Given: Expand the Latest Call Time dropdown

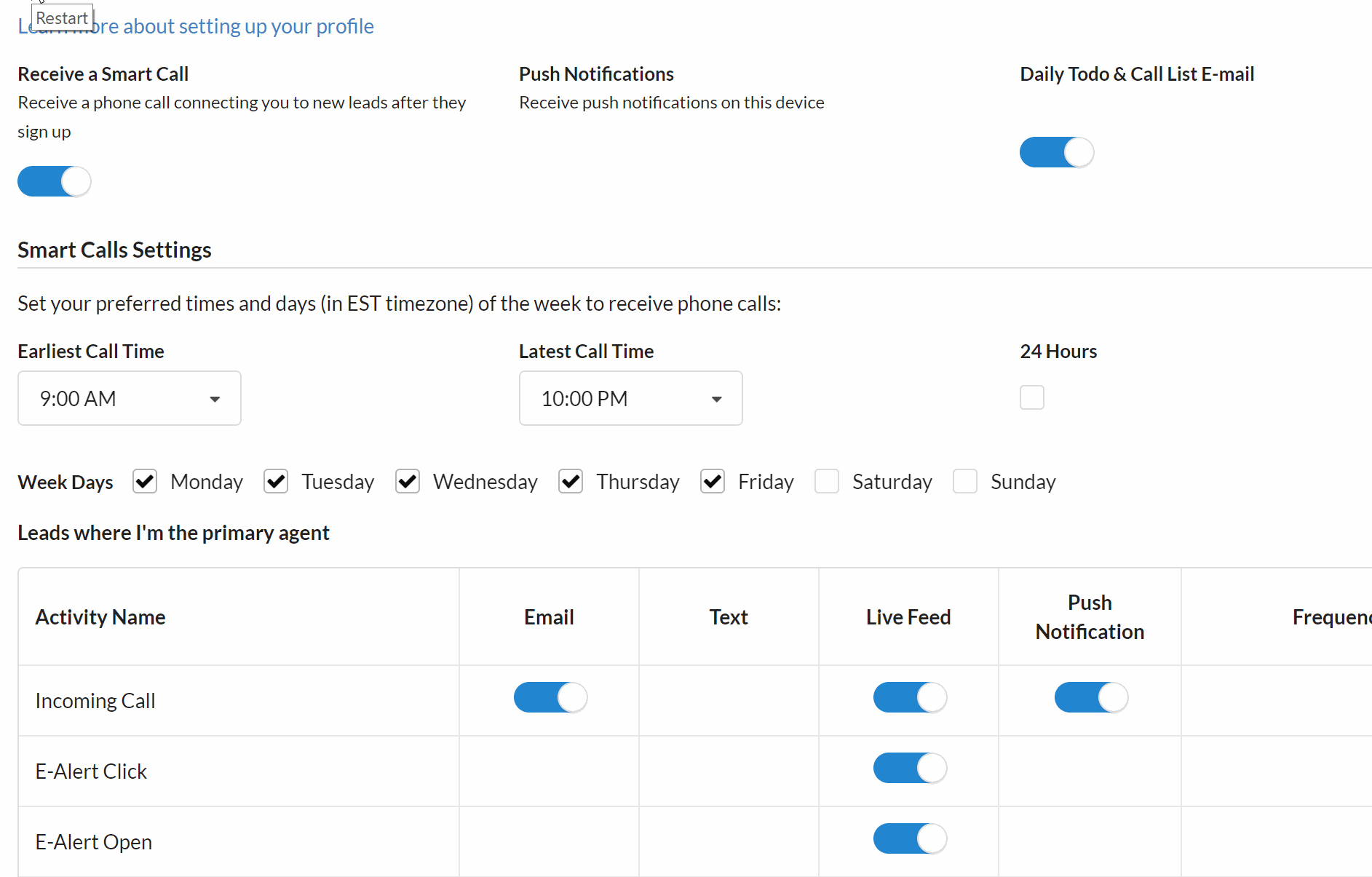Looking at the screenshot, I should 630,398.
